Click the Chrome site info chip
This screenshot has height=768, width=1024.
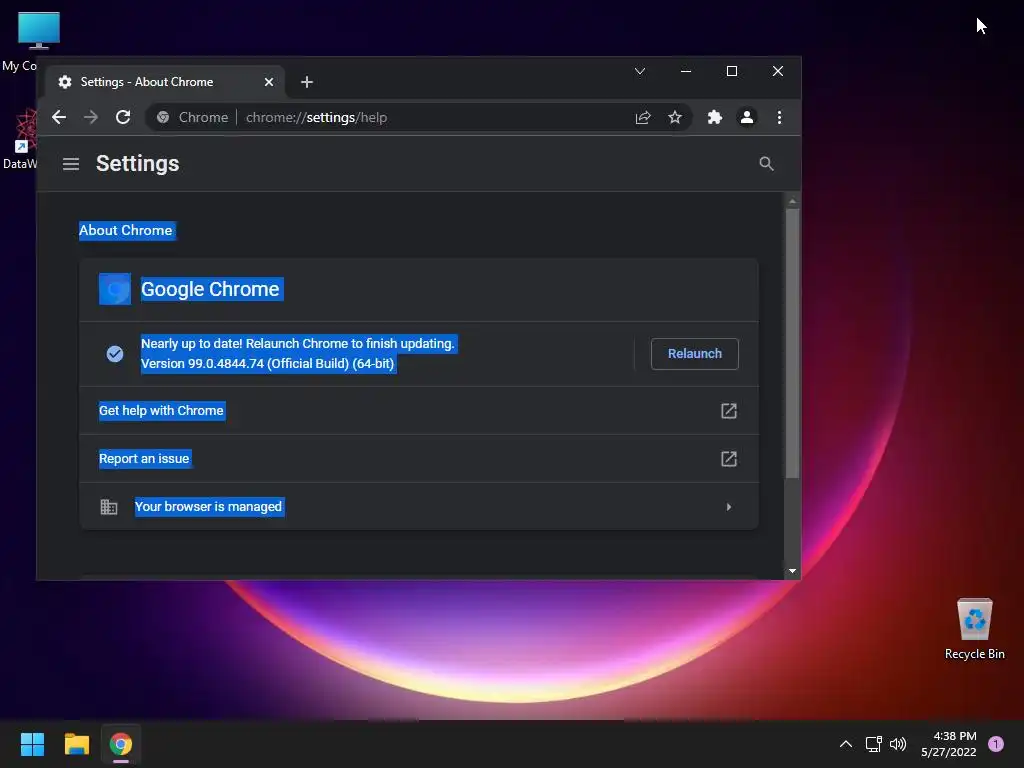(x=193, y=118)
